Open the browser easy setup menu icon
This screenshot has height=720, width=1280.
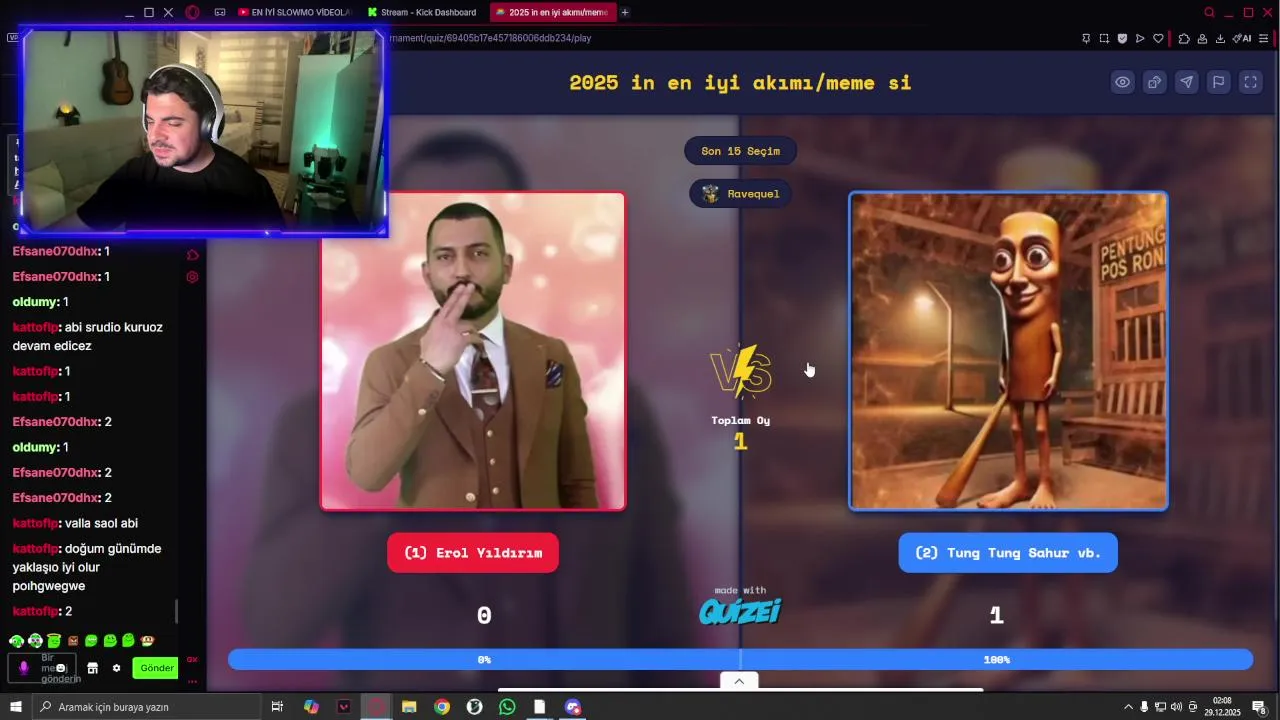(x=1264, y=38)
